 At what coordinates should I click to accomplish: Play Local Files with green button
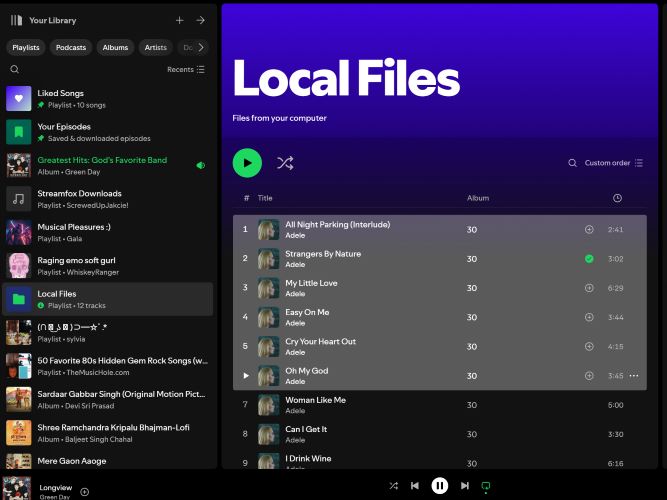pyautogui.click(x=247, y=163)
